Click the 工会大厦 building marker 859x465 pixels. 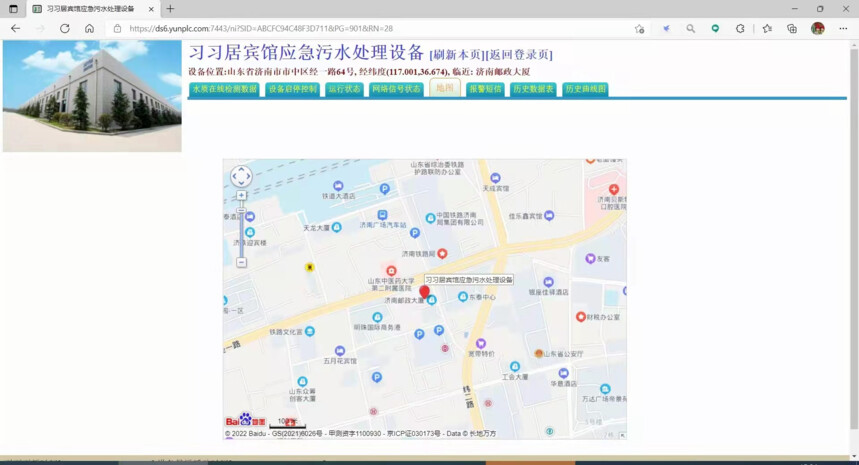[514, 366]
